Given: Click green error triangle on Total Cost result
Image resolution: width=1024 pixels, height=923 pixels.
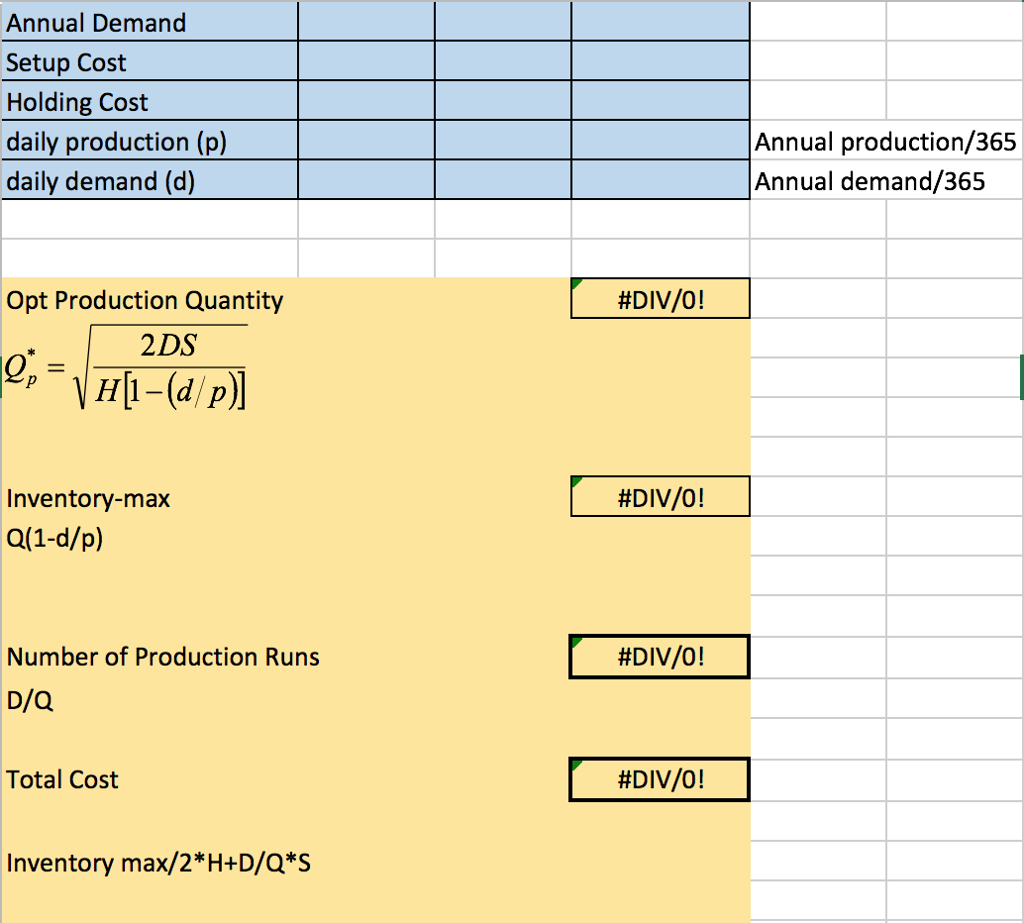Looking at the screenshot, I should 577,765.
